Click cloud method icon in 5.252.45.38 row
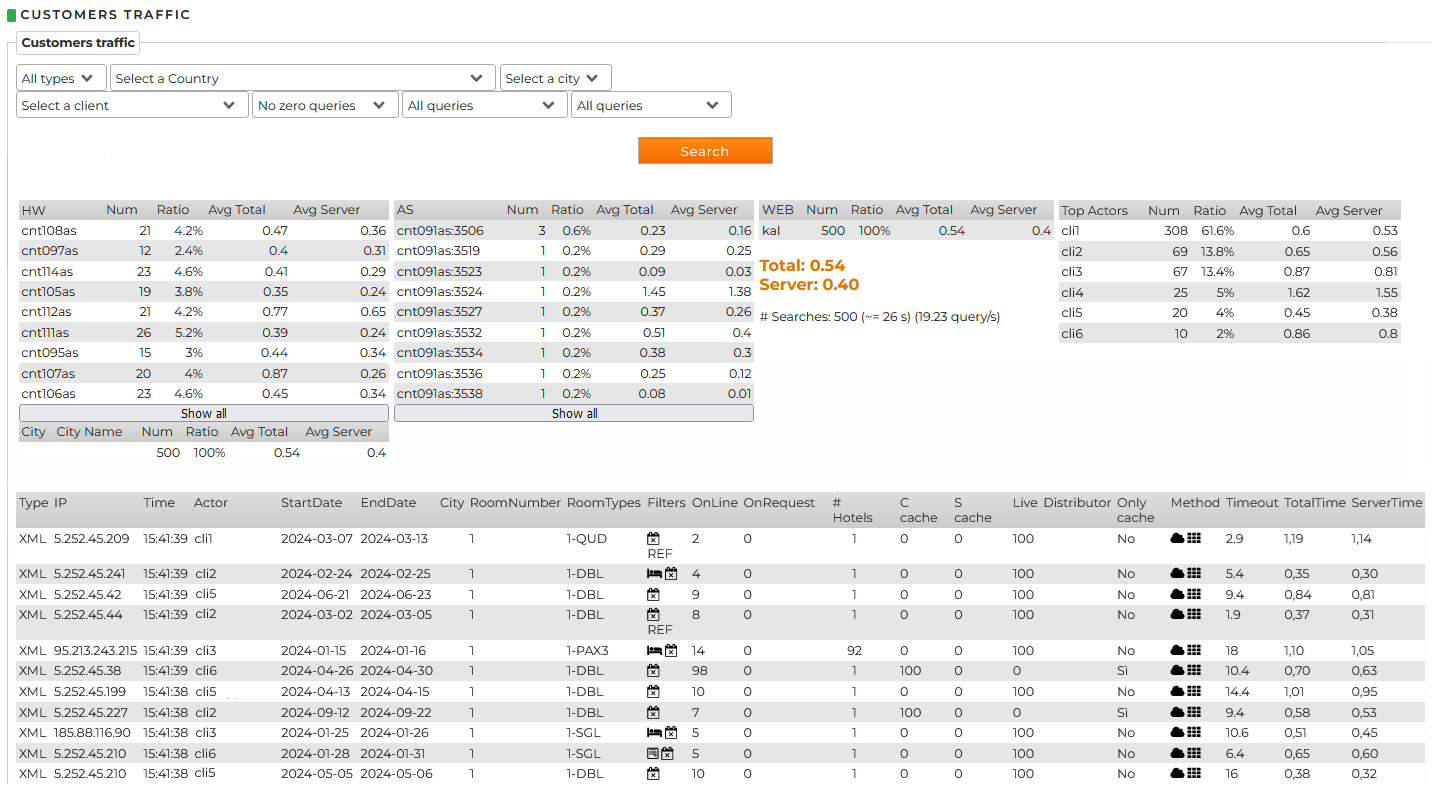The width and height of the screenshot is (1456, 810). [x=1177, y=671]
